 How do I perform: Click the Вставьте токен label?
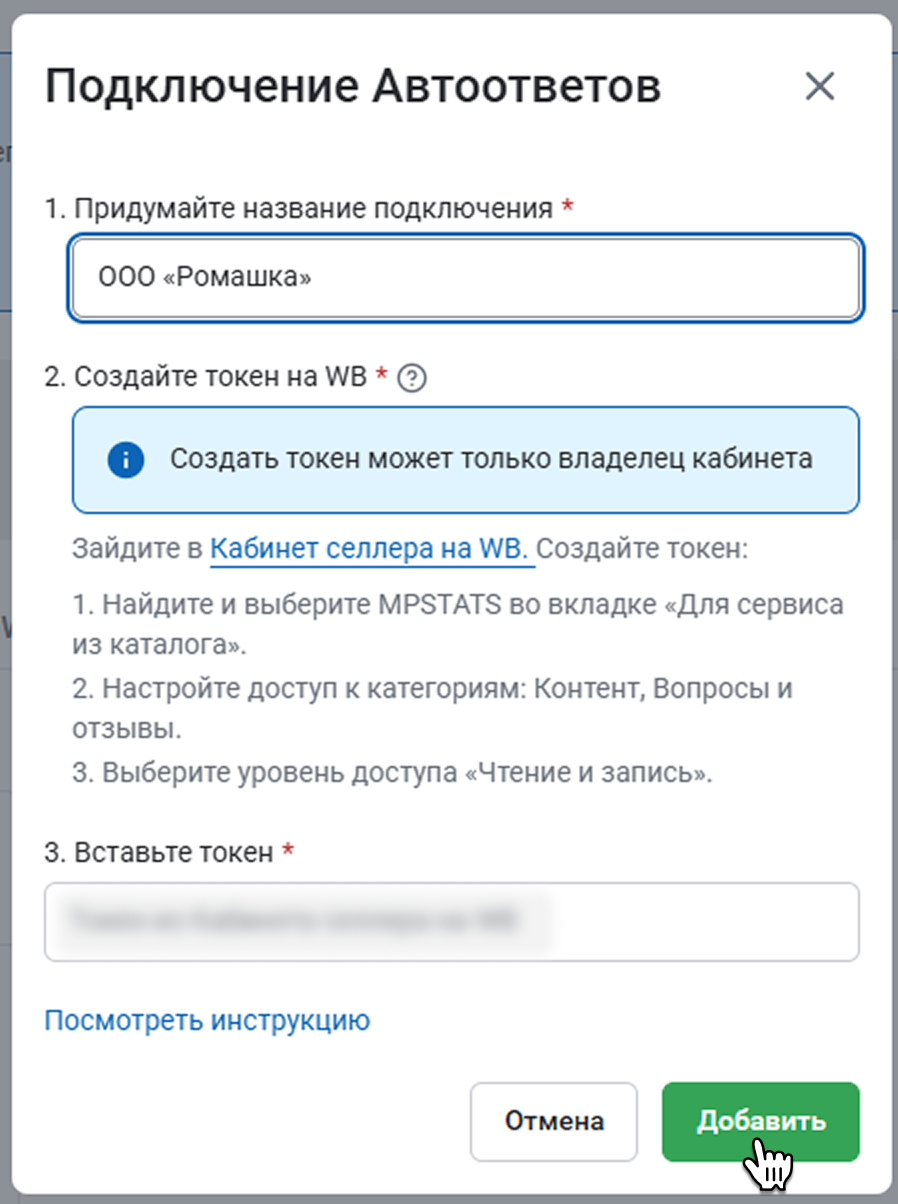pyautogui.click(x=158, y=852)
